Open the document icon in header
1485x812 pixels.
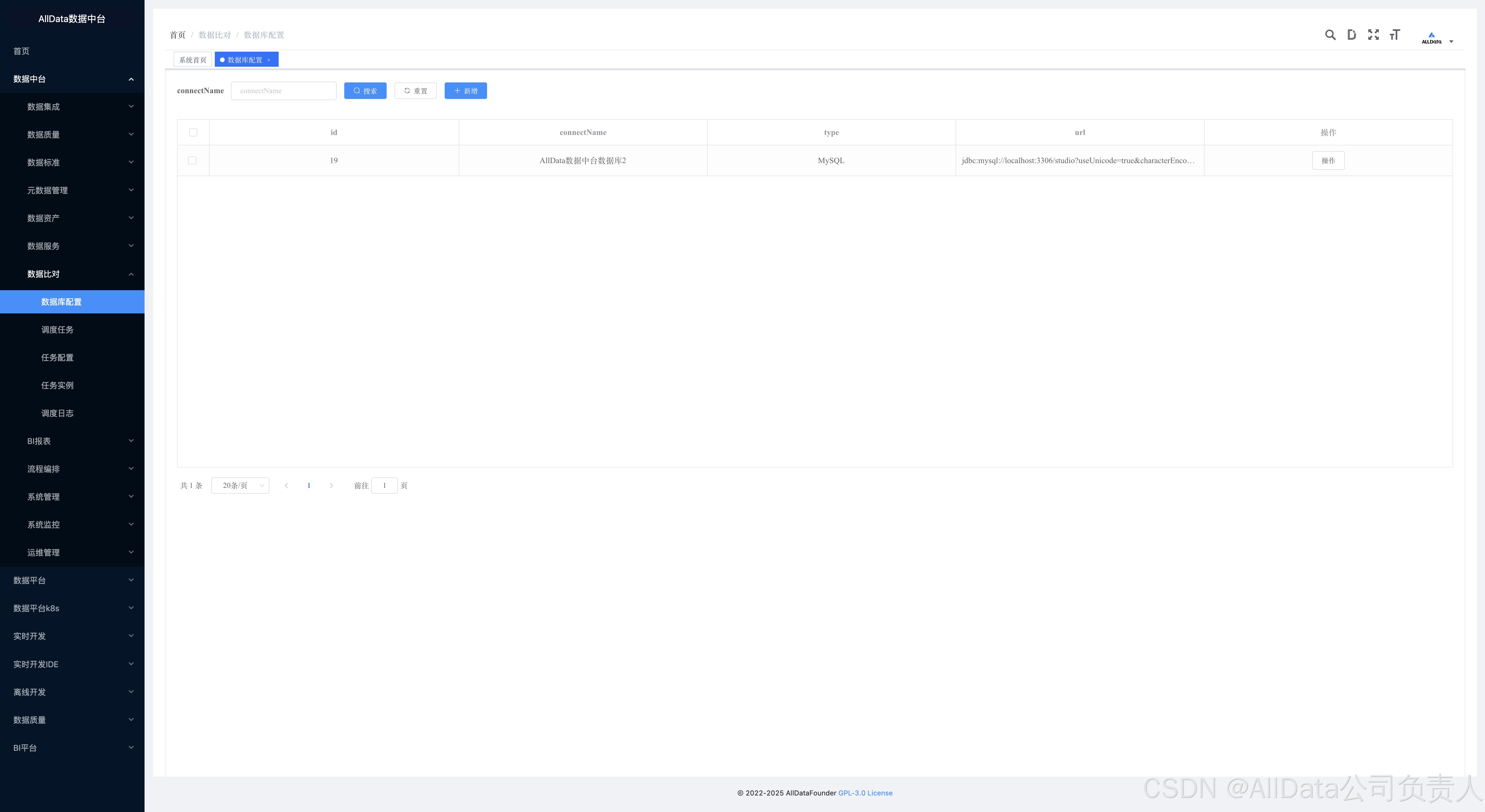[x=1351, y=35]
